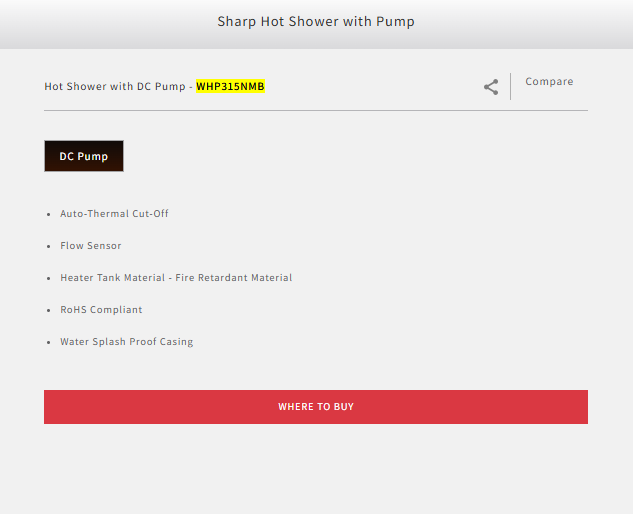Screen dimensions: 633x514
Task: Click the "Fire Retardant Material" phrase
Action: click(x=234, y=278)
